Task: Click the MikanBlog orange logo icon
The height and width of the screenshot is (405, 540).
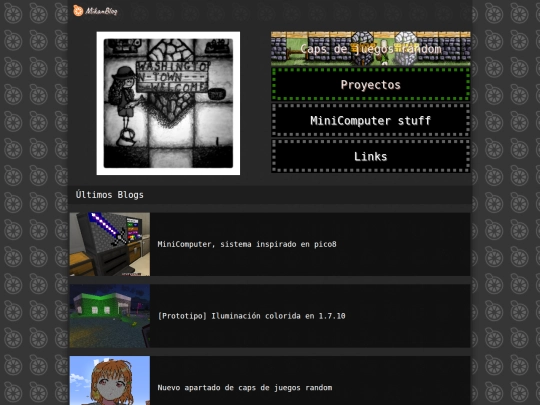Action: [78, 11]
